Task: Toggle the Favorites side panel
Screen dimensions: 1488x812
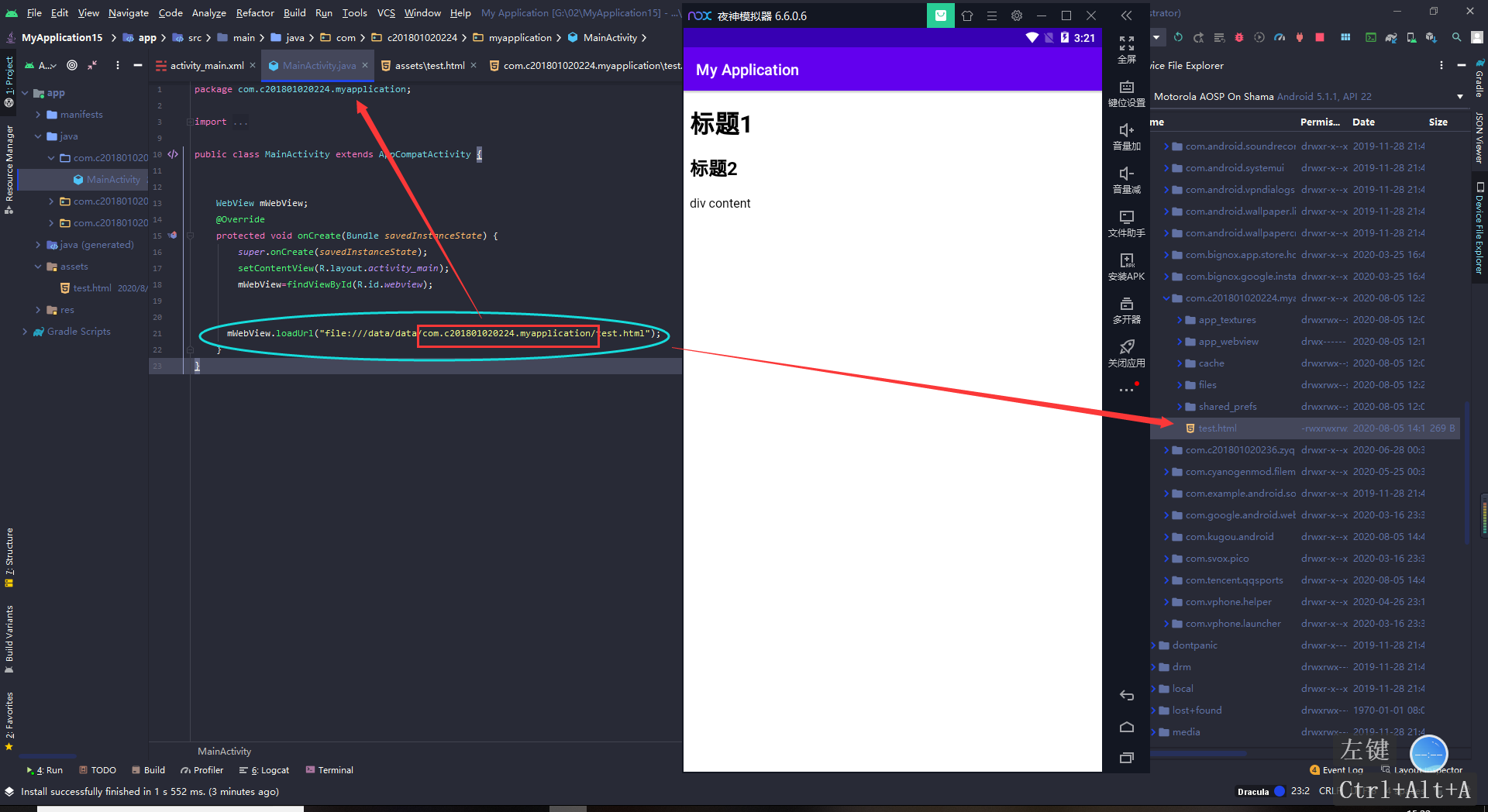Action: [x=9, y=721]
